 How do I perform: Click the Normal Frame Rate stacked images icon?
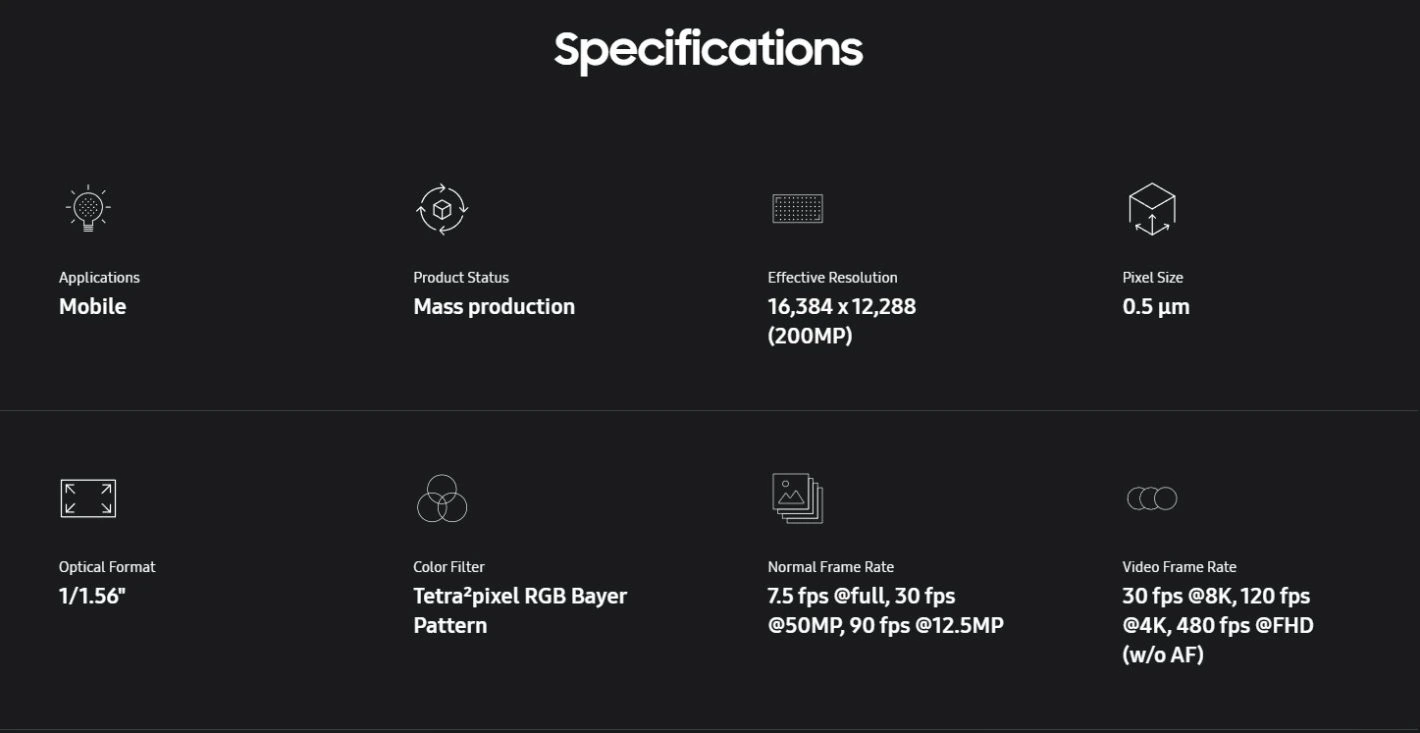coord(797,498)
